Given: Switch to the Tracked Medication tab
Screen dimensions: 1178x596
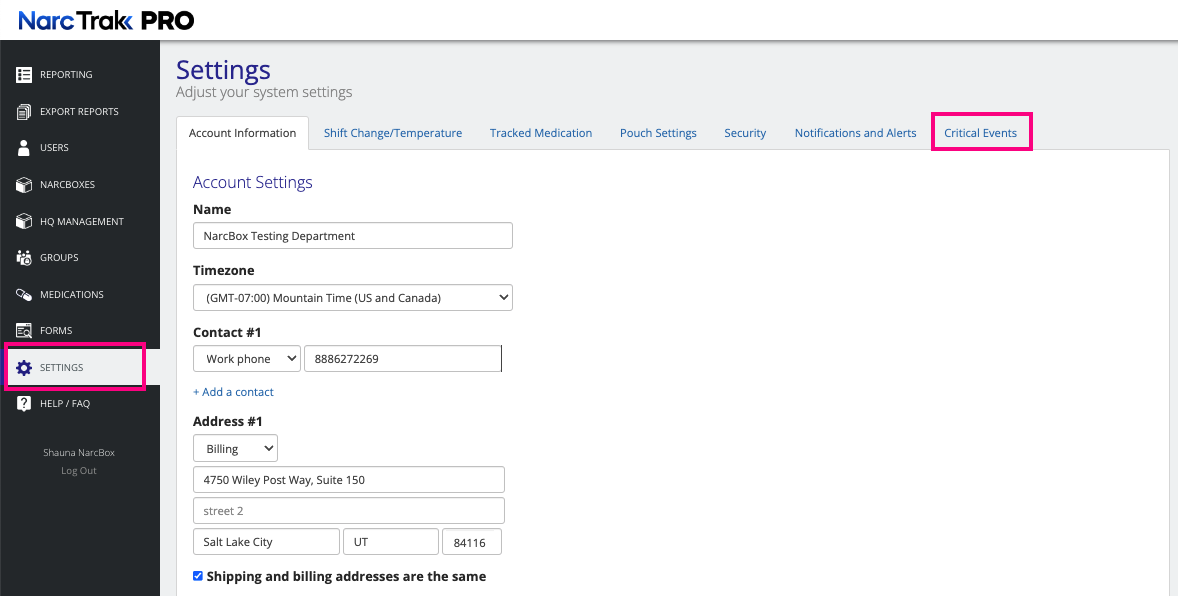Looking at the screenshot, I should pyautogui.click(x=541, y=133).
